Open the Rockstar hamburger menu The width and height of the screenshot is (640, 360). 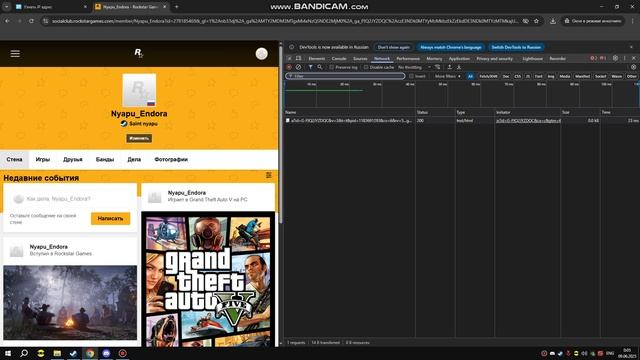tap(15, 53)
